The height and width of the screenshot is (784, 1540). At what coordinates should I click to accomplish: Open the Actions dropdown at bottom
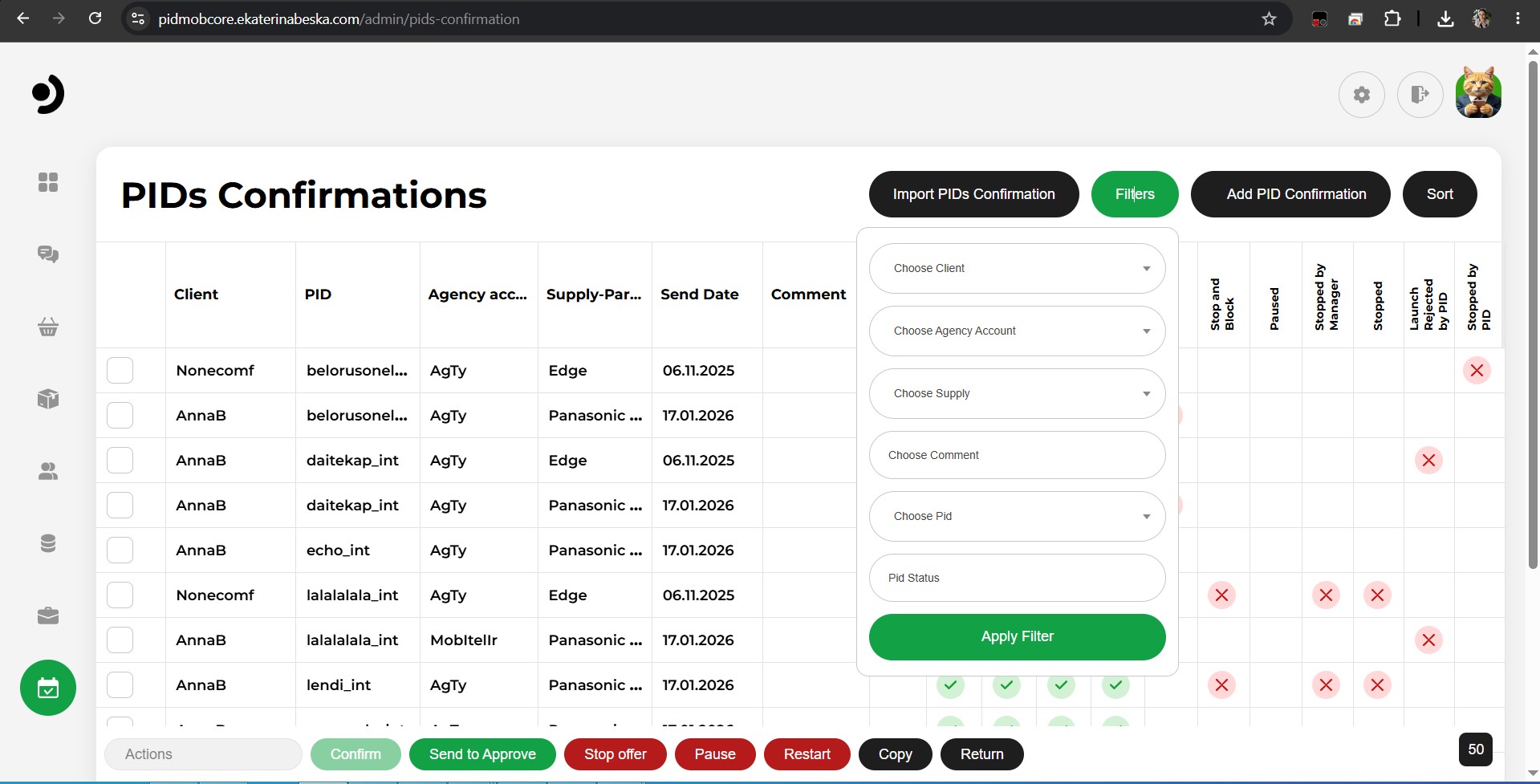tap(203, 754)
